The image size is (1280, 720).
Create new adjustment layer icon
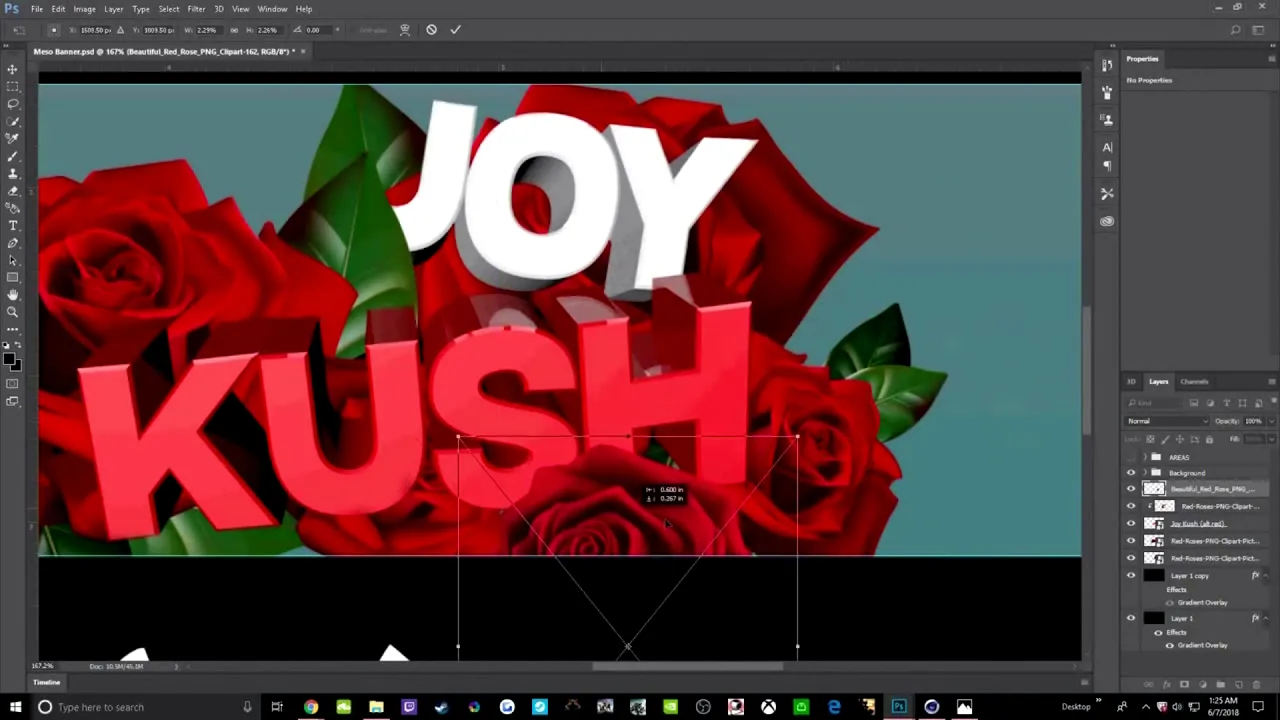[1202, 685]
